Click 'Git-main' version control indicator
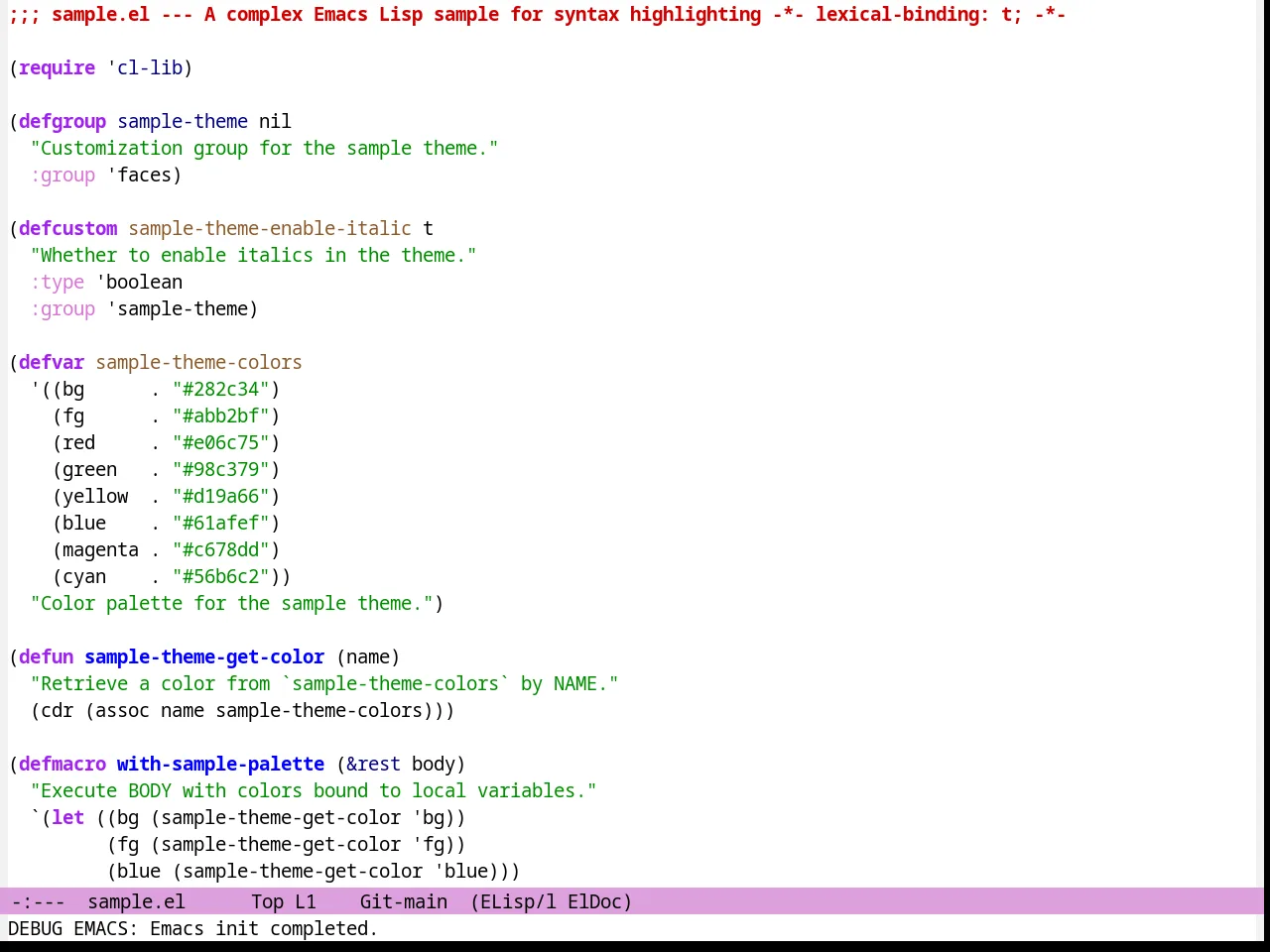 point(403,901)
